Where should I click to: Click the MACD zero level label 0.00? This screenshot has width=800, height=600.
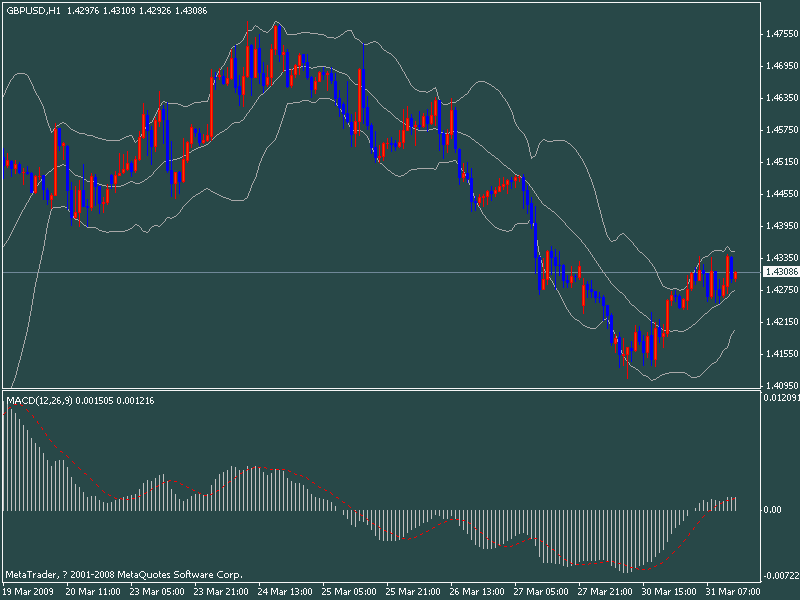[773, 510]
